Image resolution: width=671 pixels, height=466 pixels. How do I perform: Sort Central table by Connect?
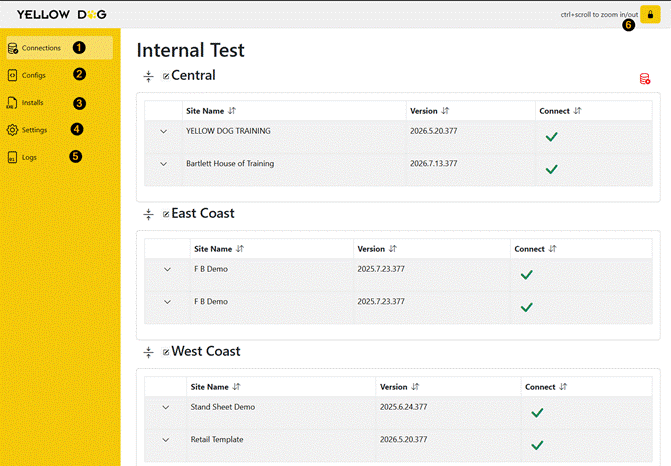tap(577, 111)
